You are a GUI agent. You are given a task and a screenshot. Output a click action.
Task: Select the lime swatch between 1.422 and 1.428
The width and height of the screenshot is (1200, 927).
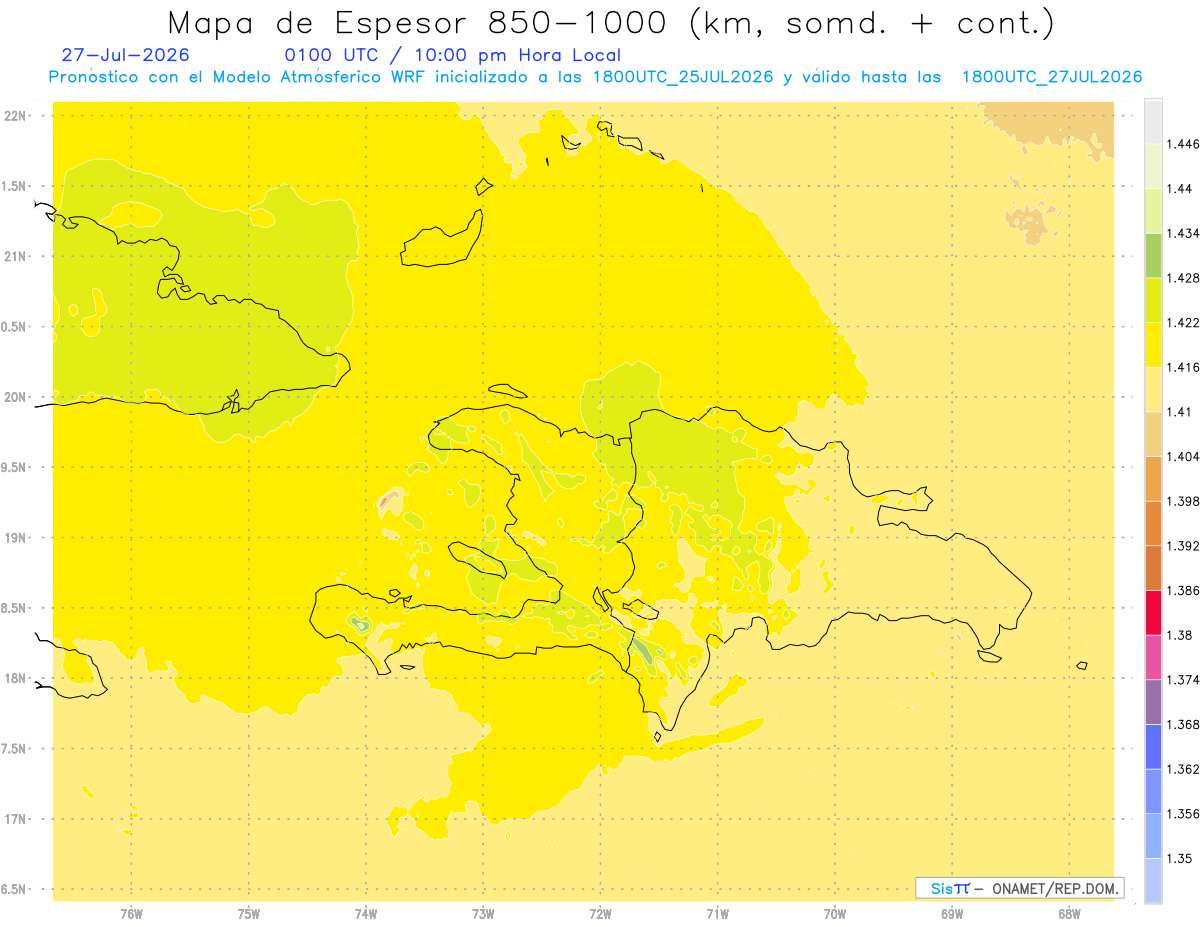coord(1153,300)
